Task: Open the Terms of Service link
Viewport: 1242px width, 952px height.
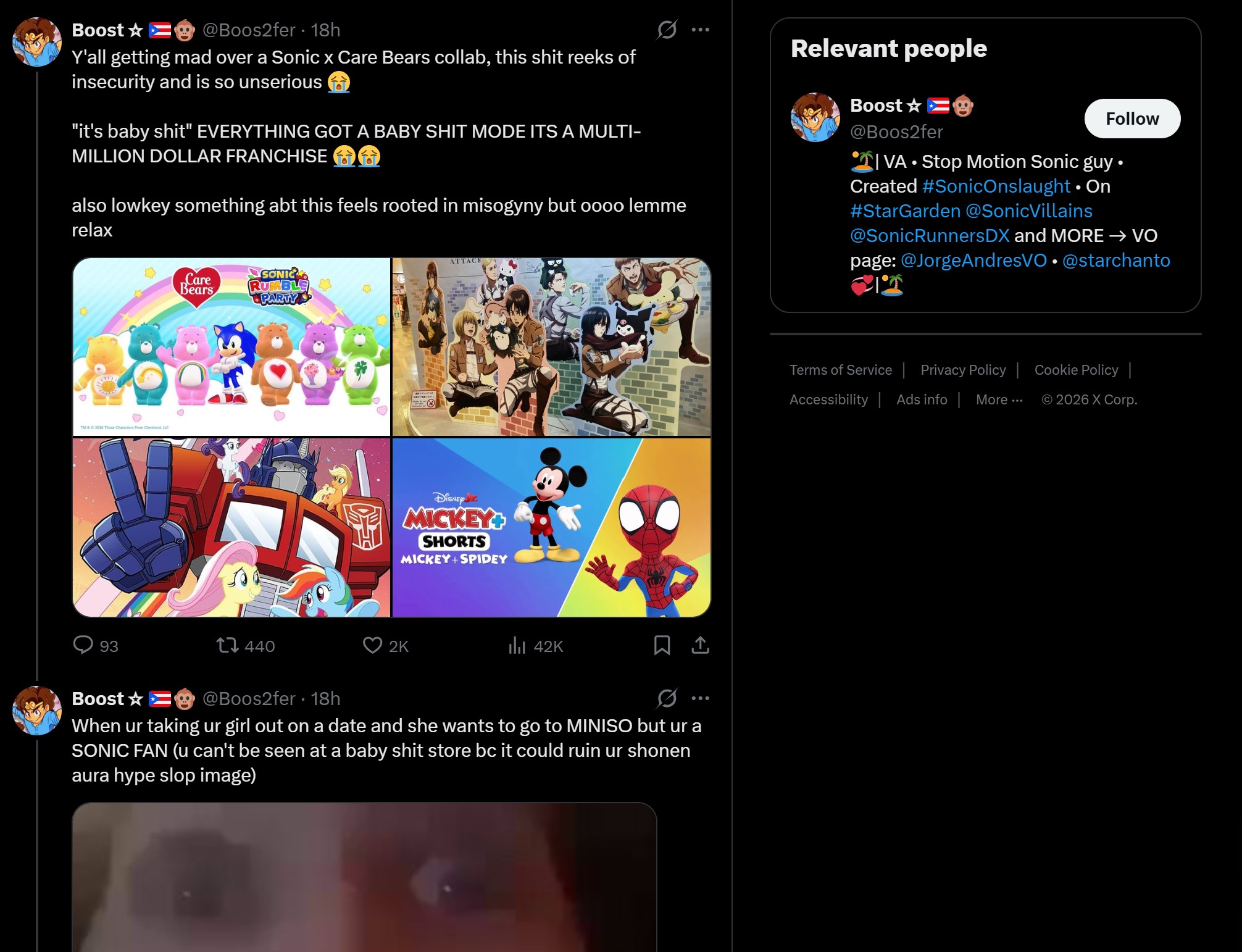Action: pyautogui.click(x=840, y=370)
